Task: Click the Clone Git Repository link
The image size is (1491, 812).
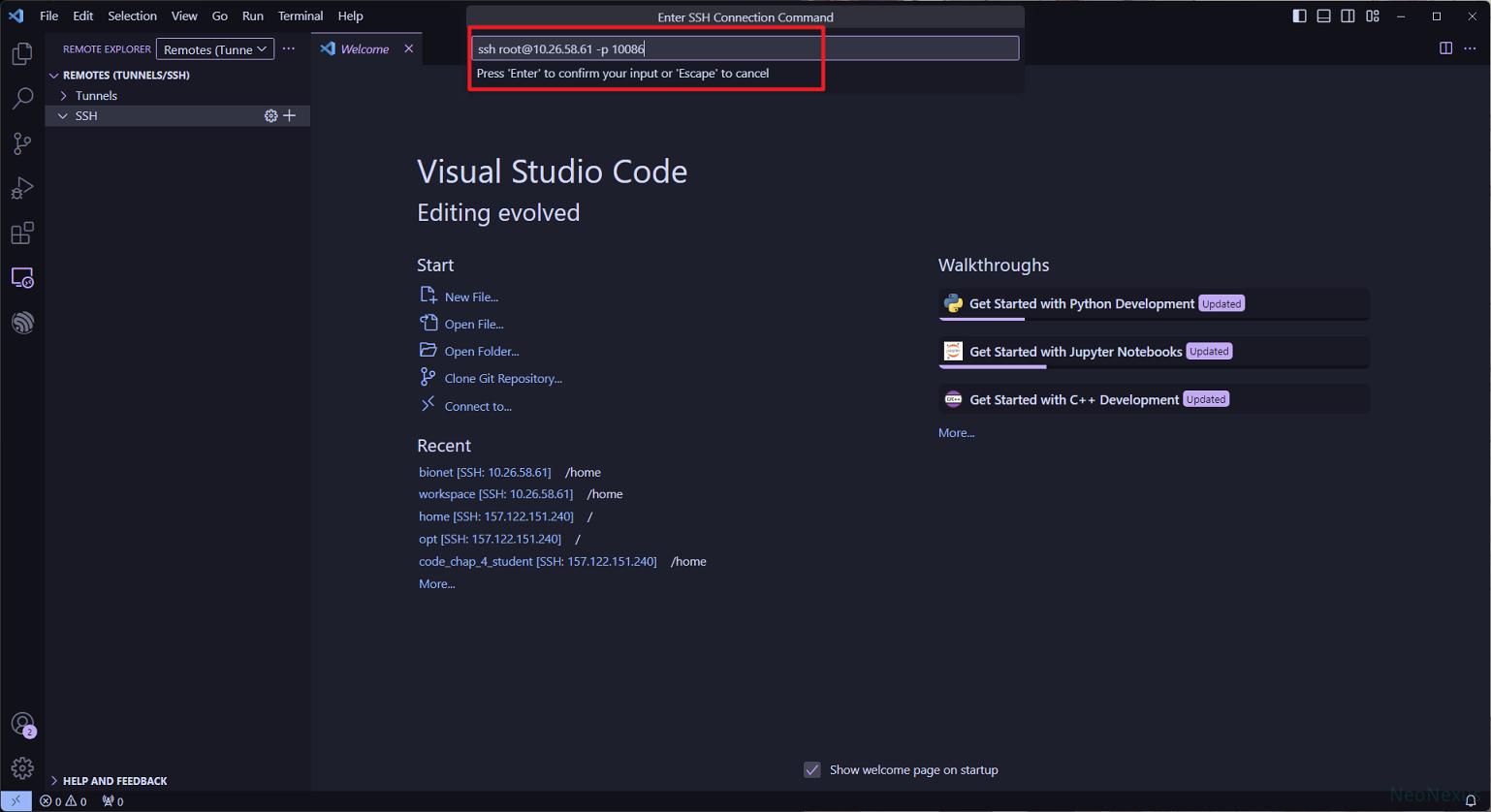Action: (502, 379)
